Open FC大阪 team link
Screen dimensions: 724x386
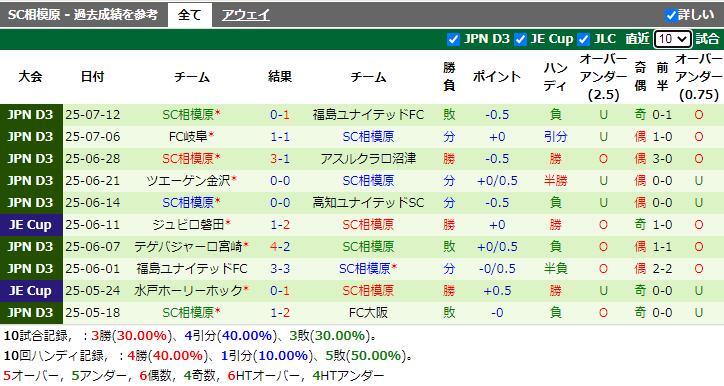click(368, 313)
